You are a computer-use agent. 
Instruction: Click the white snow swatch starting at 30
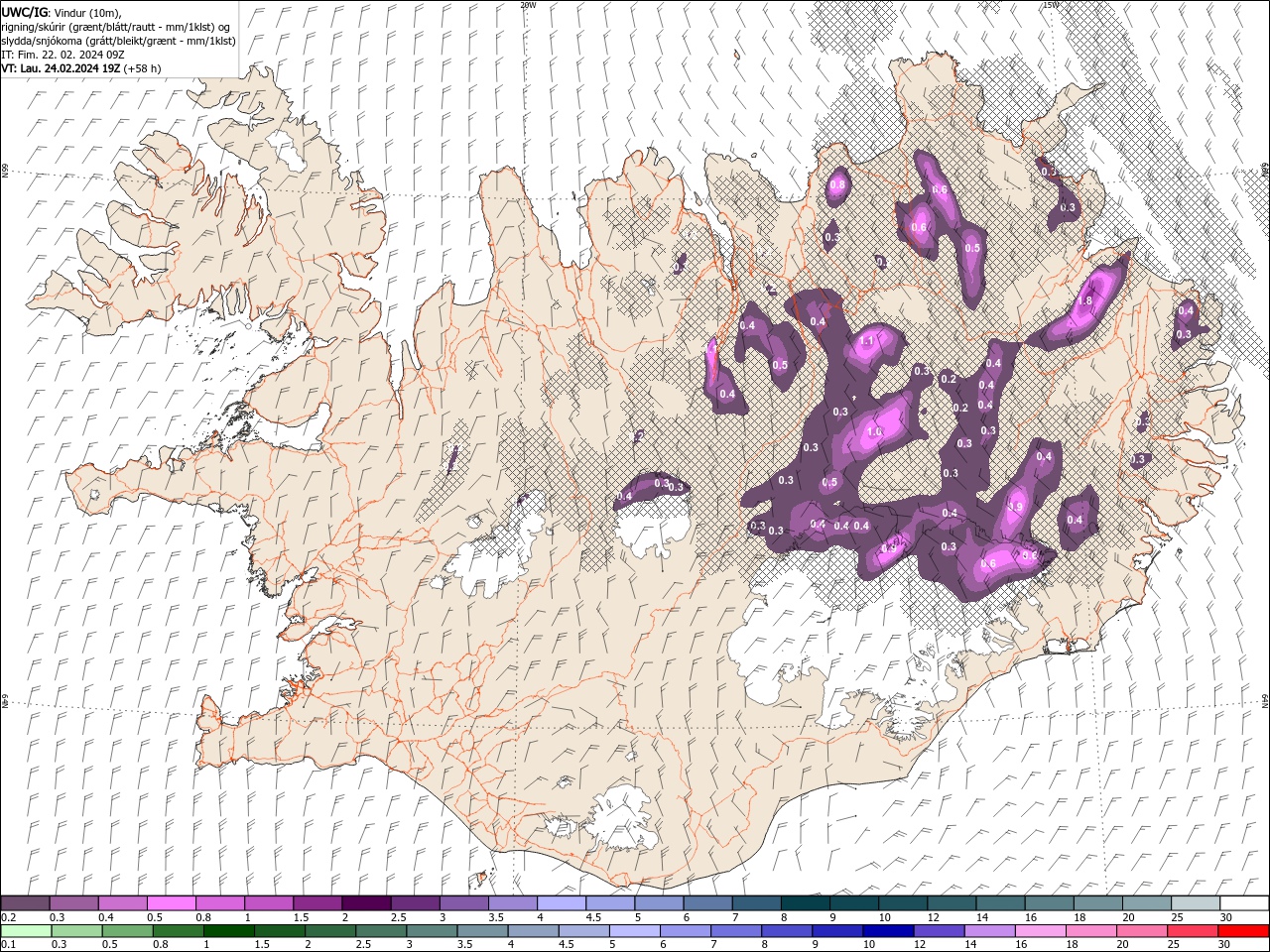point(1243,903)
